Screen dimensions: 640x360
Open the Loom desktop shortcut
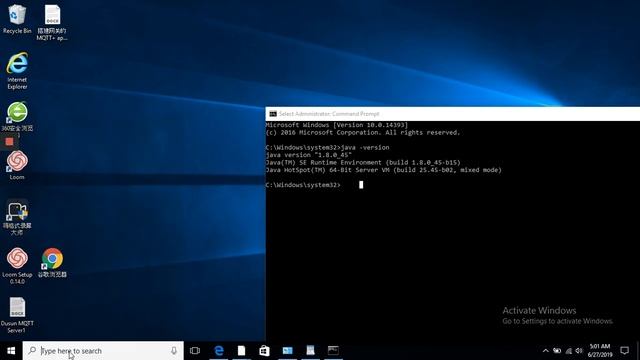(17, 165)
